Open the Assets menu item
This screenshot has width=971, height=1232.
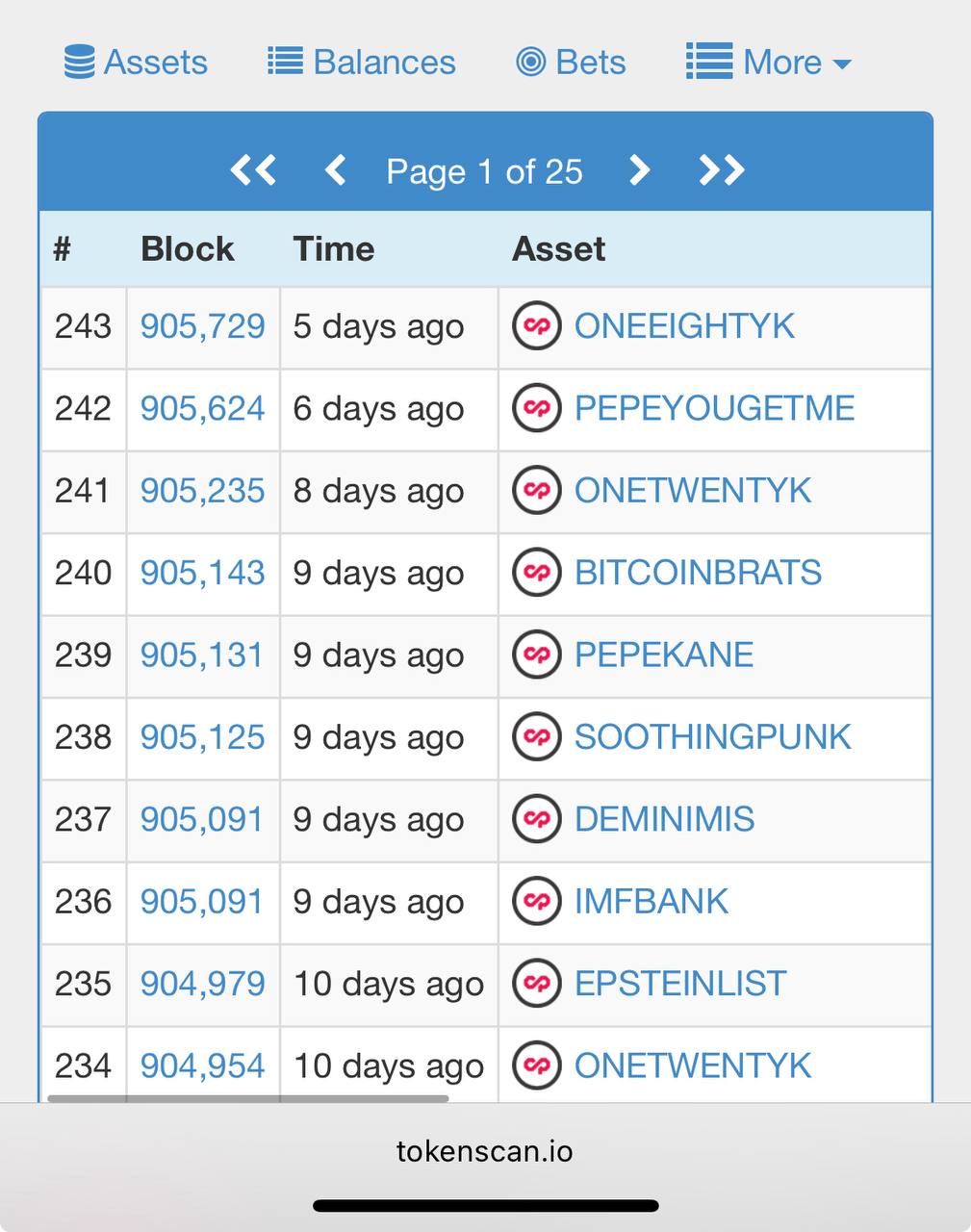pos(136,63)
